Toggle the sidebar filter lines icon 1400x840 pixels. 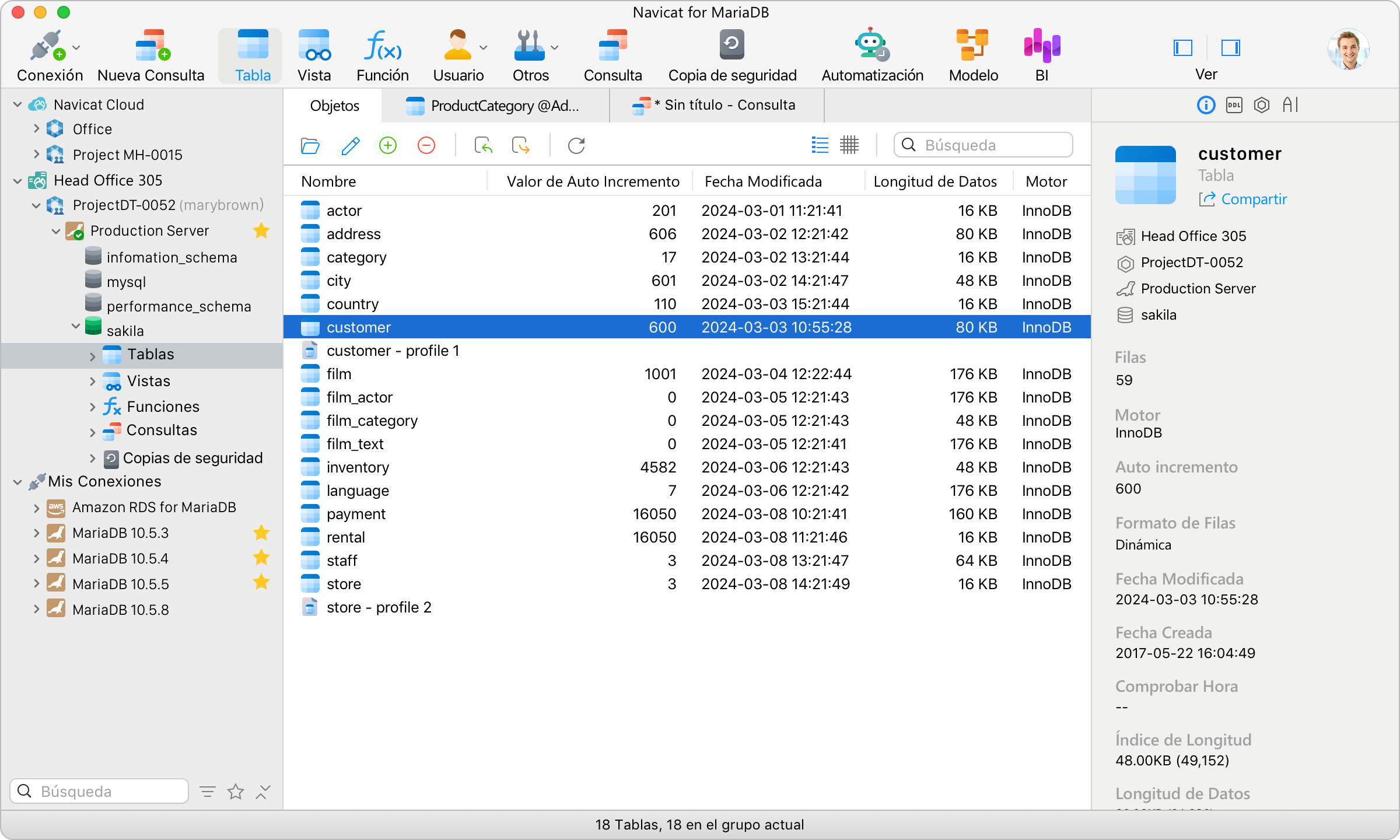click(208, 792)
